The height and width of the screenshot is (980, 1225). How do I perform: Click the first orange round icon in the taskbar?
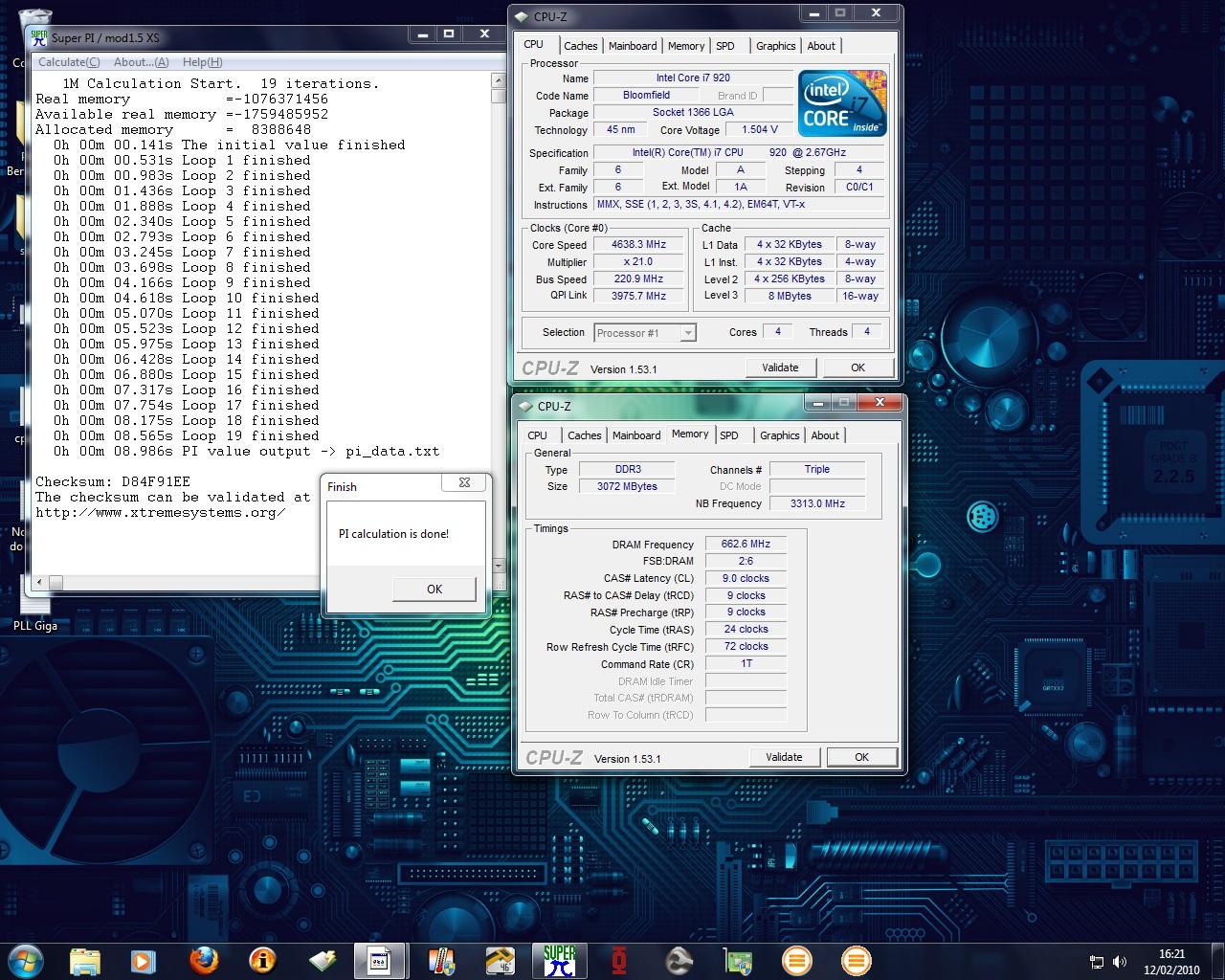point(796,960)
